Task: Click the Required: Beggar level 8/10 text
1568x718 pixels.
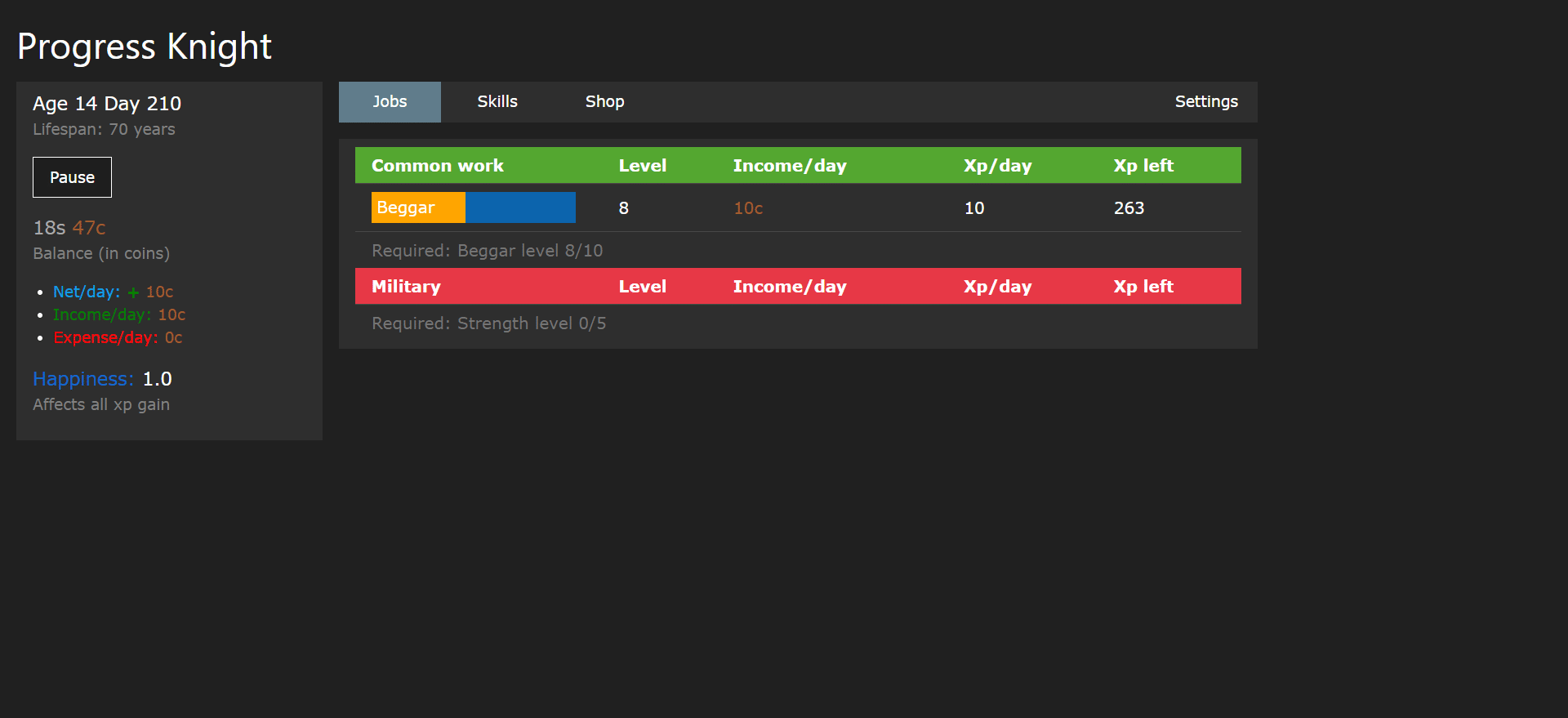Action: pos(488,251)
